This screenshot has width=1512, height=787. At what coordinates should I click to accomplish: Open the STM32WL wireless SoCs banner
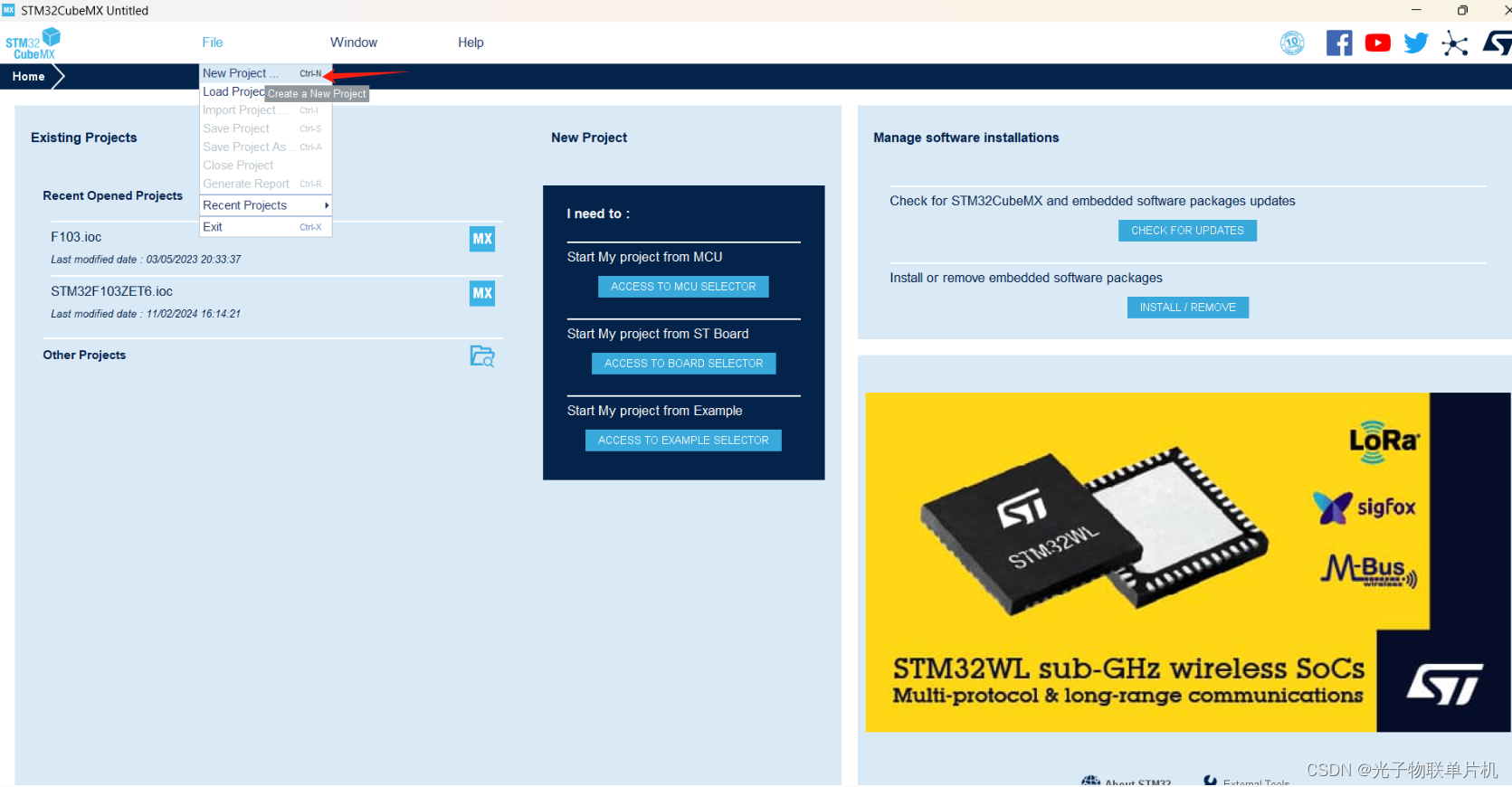click(x=1187, y=562)
